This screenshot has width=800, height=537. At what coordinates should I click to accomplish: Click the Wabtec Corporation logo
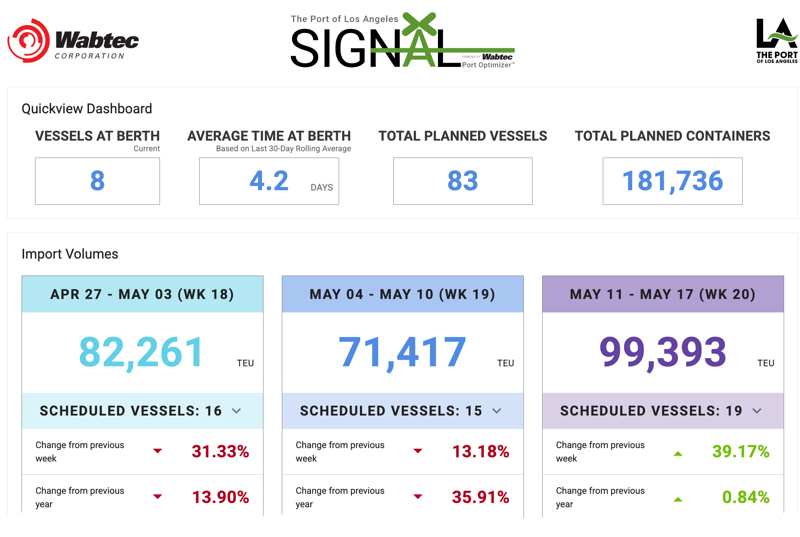pos(73,41)
